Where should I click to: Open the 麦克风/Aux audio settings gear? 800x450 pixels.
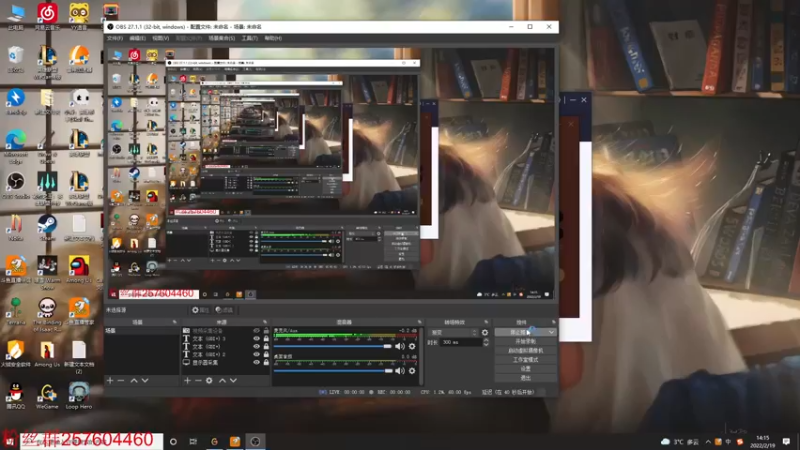click(x=412, y=346)
